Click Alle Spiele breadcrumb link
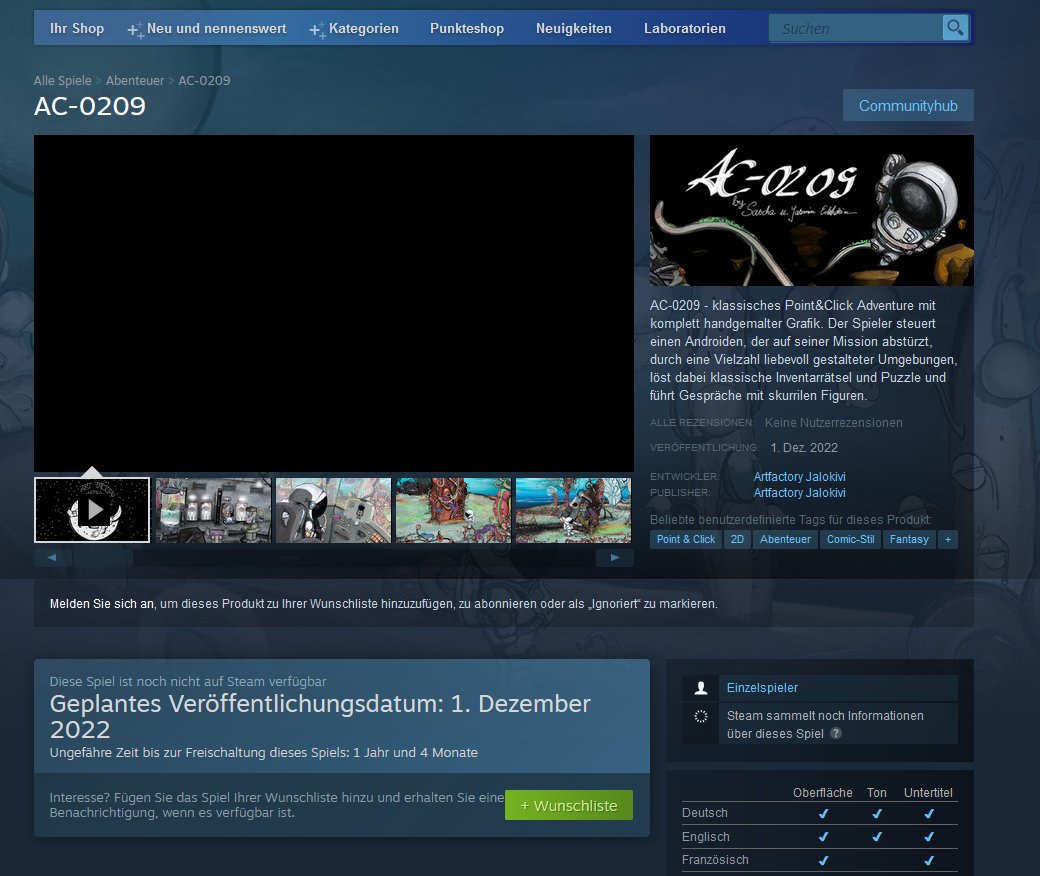Screen dimensions: 1040x876 pos(62,80)
